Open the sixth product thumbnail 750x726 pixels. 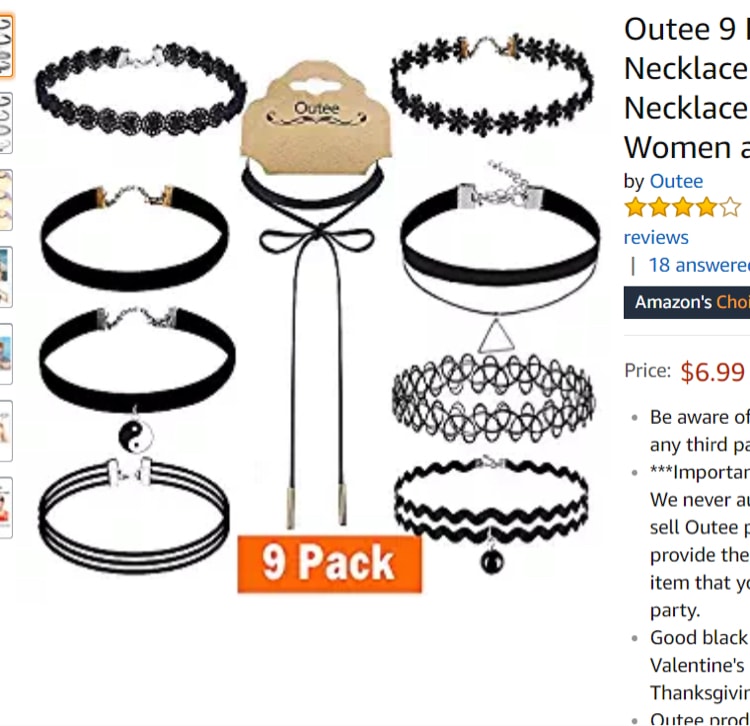(x=6, y=431)
